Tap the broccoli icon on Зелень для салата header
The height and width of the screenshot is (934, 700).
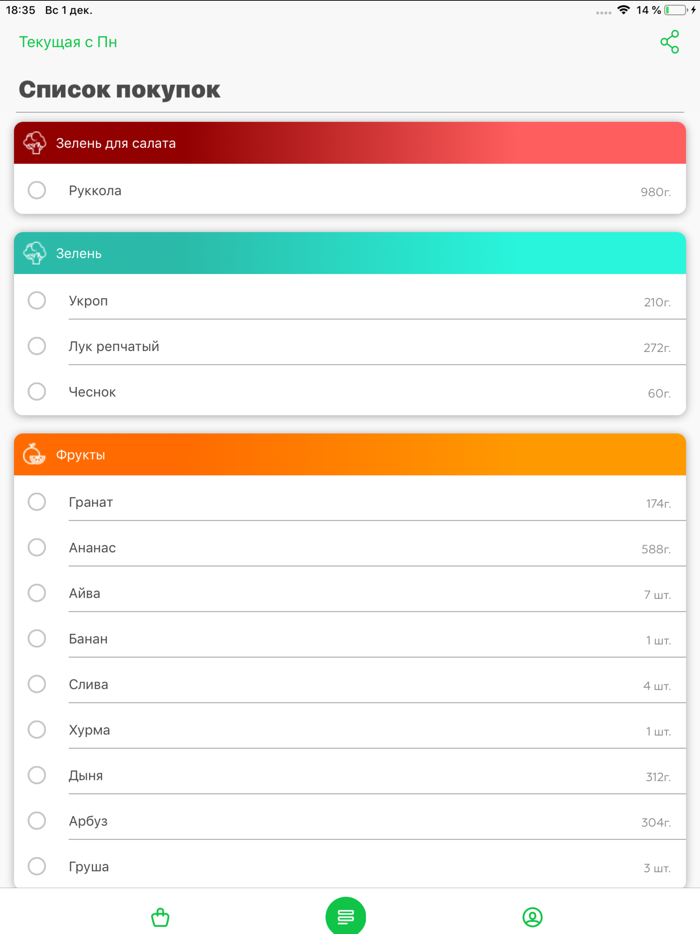click(x=35, y=142)
